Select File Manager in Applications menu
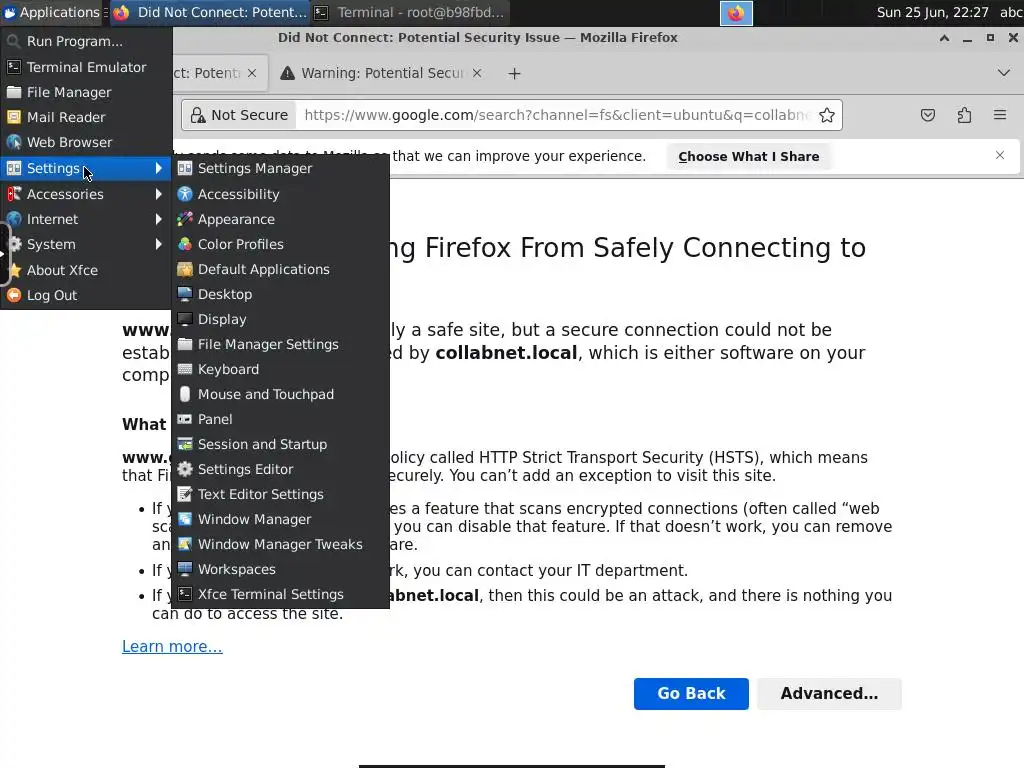Viewport: 1024px width, 768px height. [86, 92]
